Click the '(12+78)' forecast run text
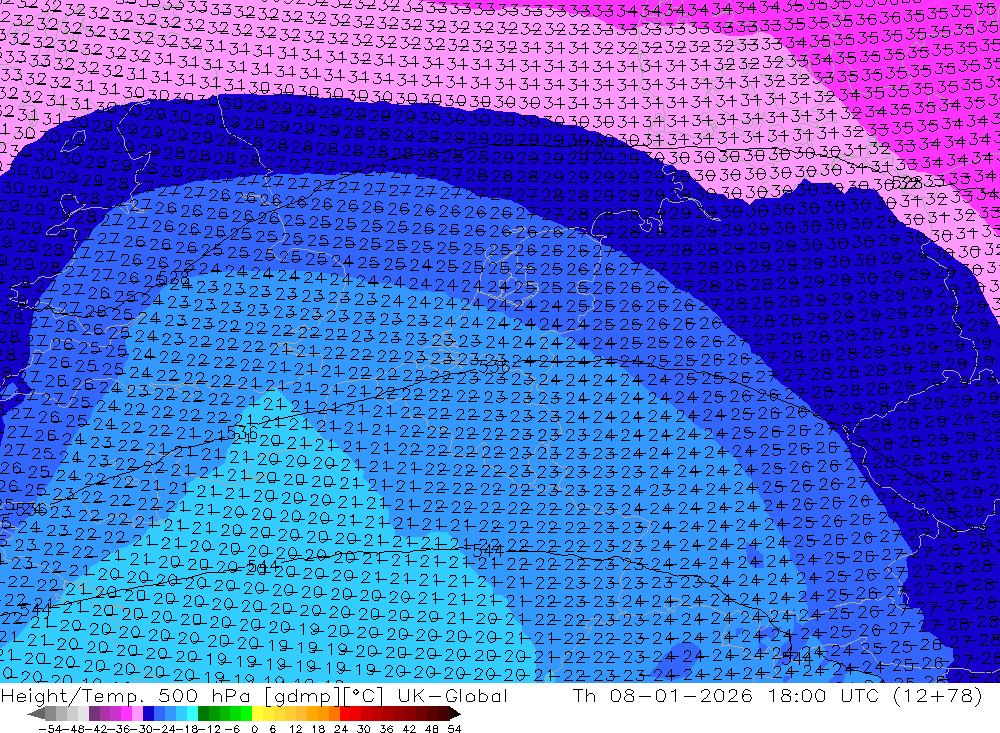 point(938,696)
